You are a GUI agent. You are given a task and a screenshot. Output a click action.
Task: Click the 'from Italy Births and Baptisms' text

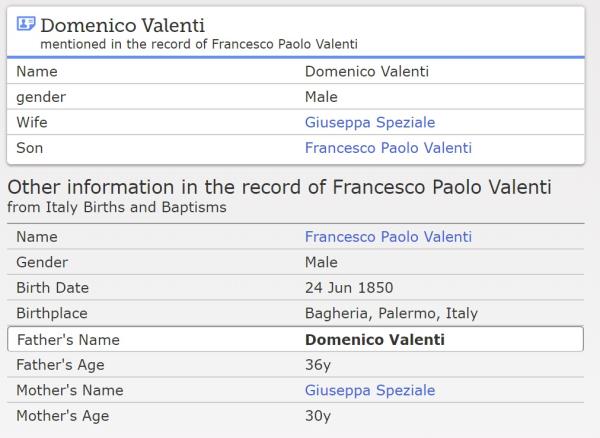click(x=116, y=207)
